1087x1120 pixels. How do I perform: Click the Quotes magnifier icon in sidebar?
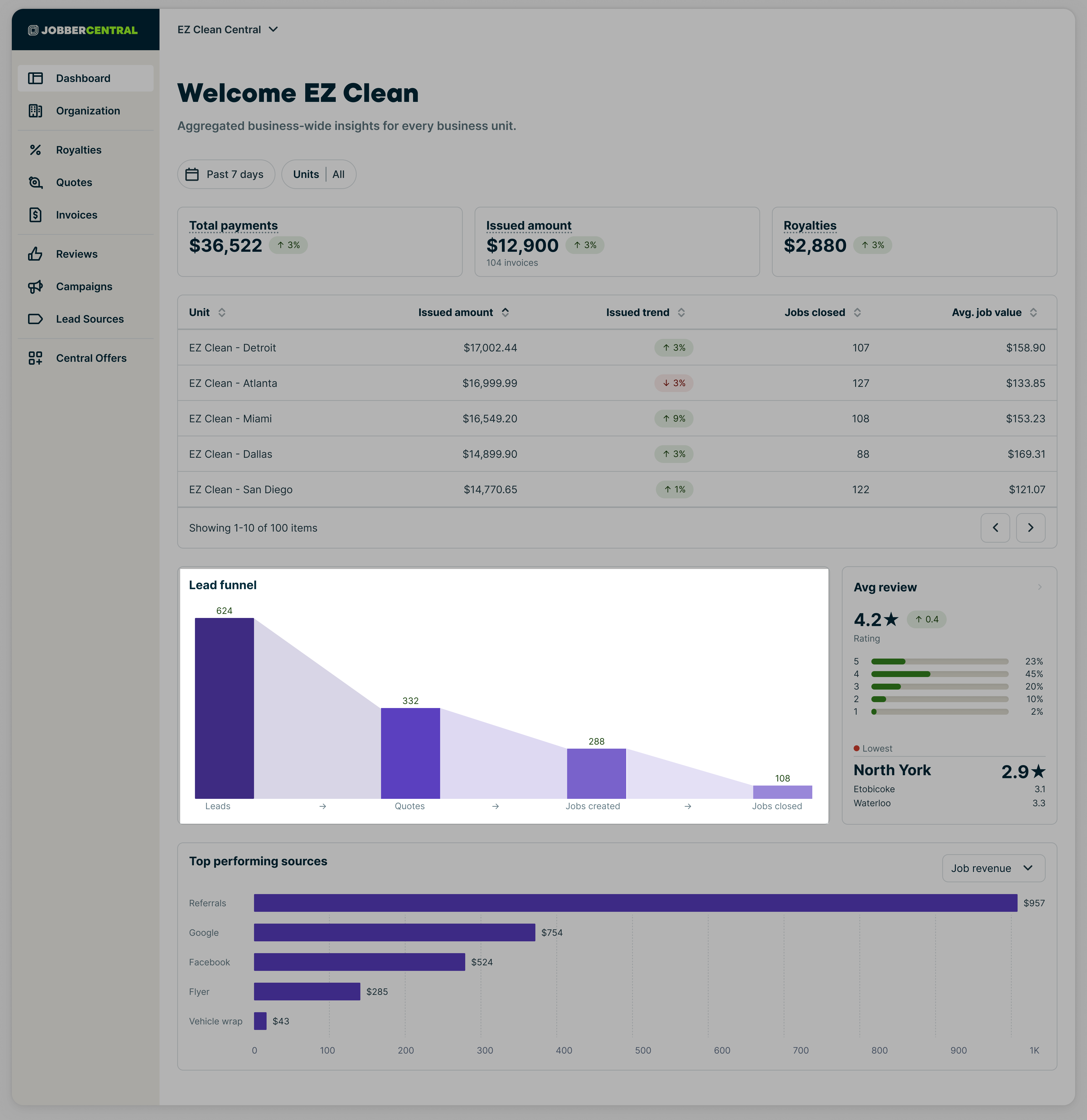tap(35, 182)
